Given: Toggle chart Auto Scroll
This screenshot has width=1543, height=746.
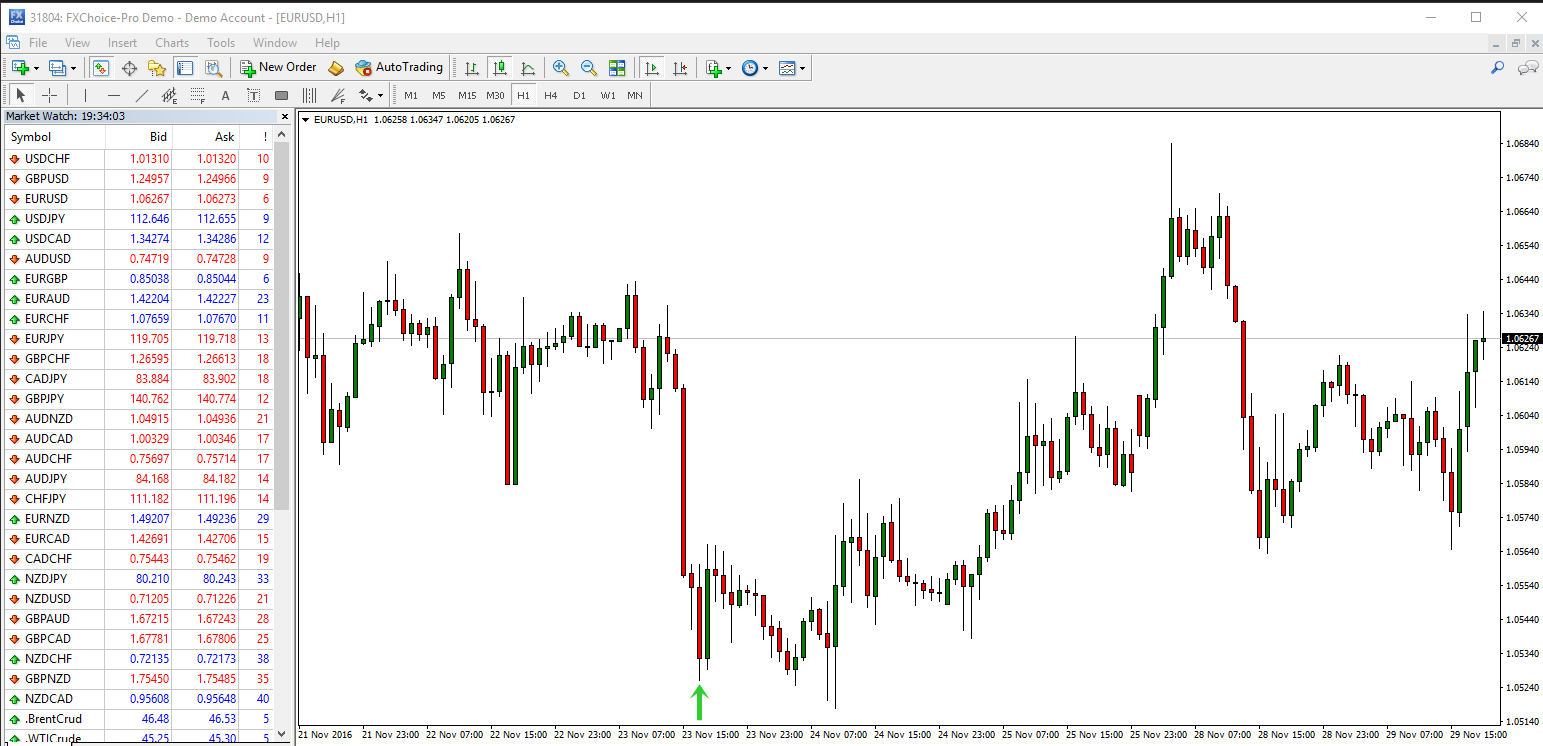Looking at the screenshot, I should point(652,68).
